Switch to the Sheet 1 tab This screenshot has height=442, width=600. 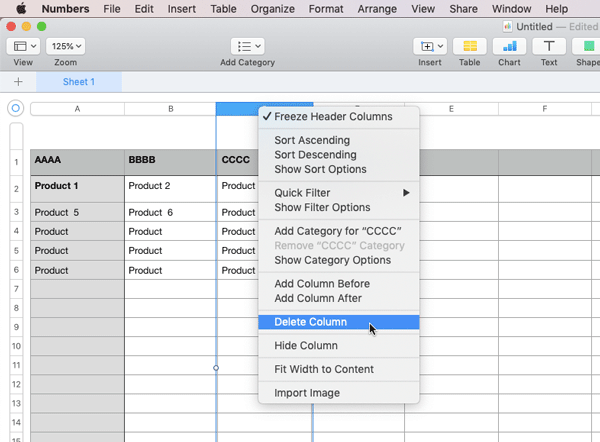pos(79,82)
